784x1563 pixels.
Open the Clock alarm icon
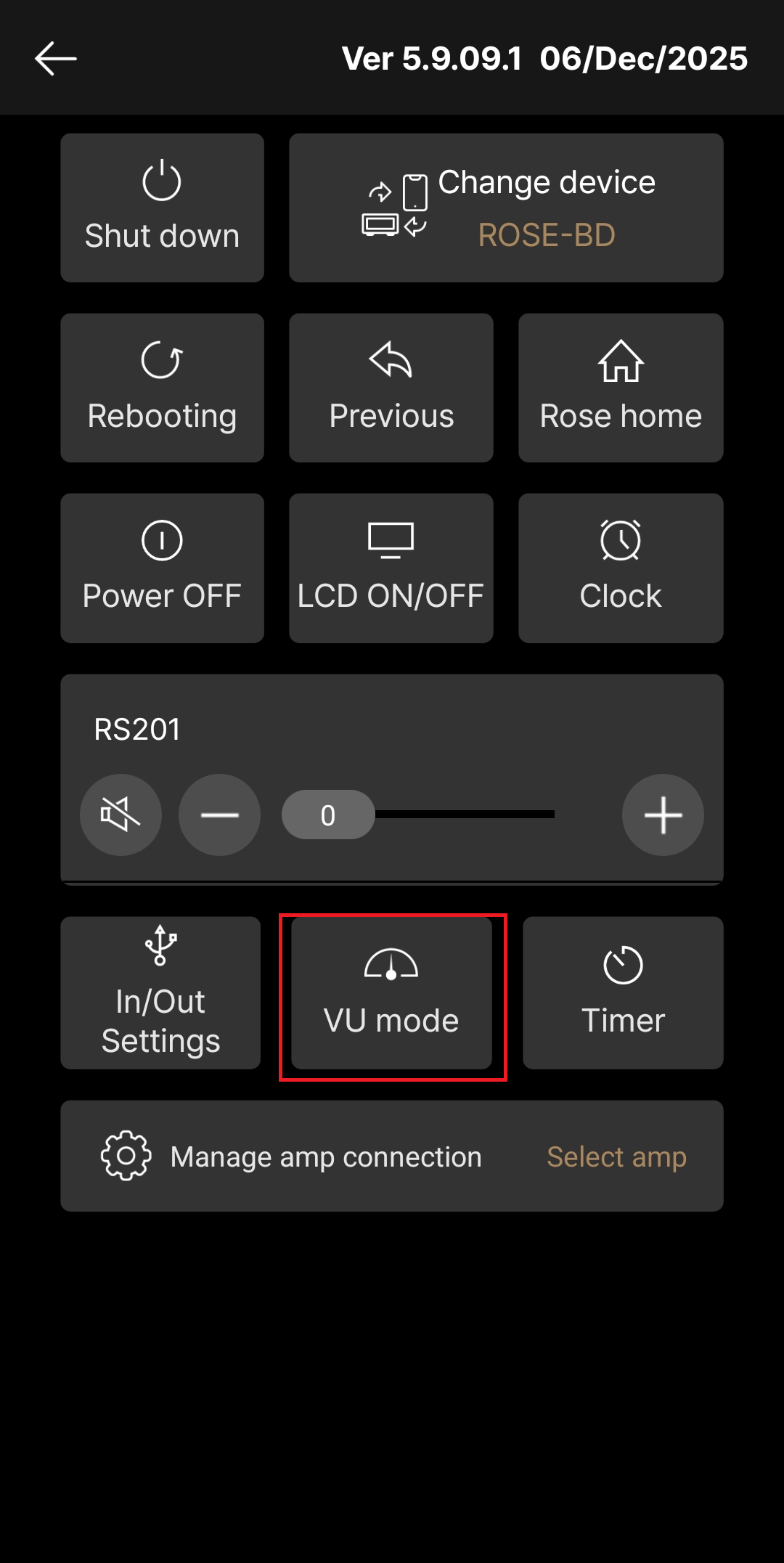point(621,540)
